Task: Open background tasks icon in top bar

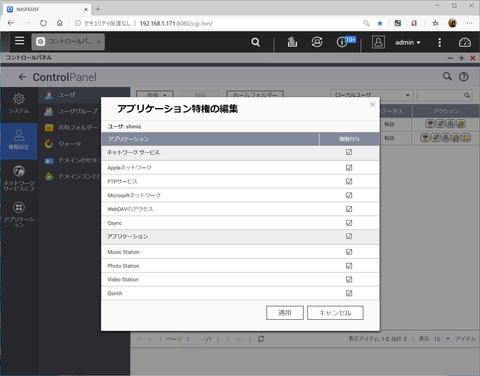Action: (292, 42)
